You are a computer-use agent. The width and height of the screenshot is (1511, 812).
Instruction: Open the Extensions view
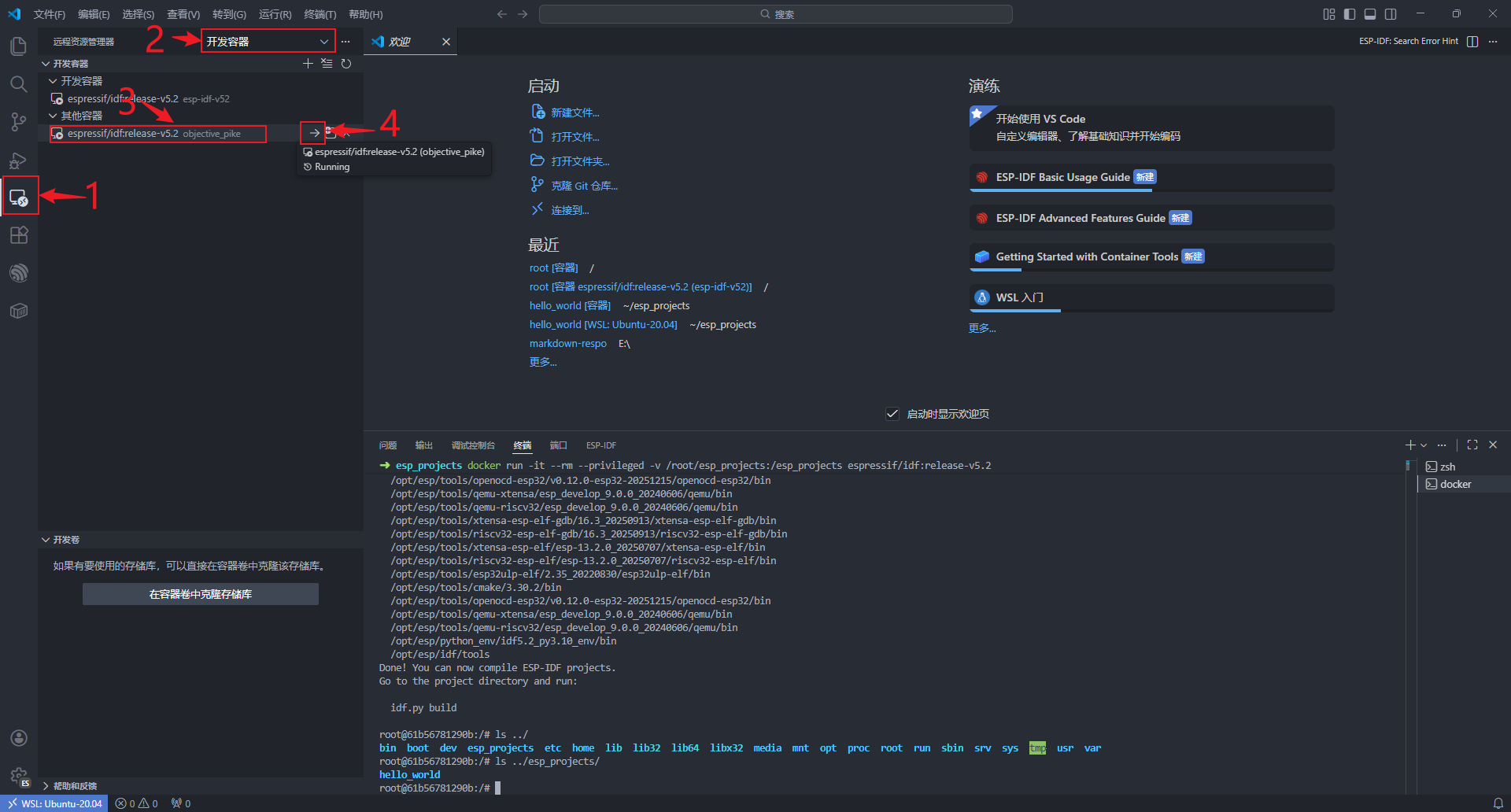(x=19, y=235)
